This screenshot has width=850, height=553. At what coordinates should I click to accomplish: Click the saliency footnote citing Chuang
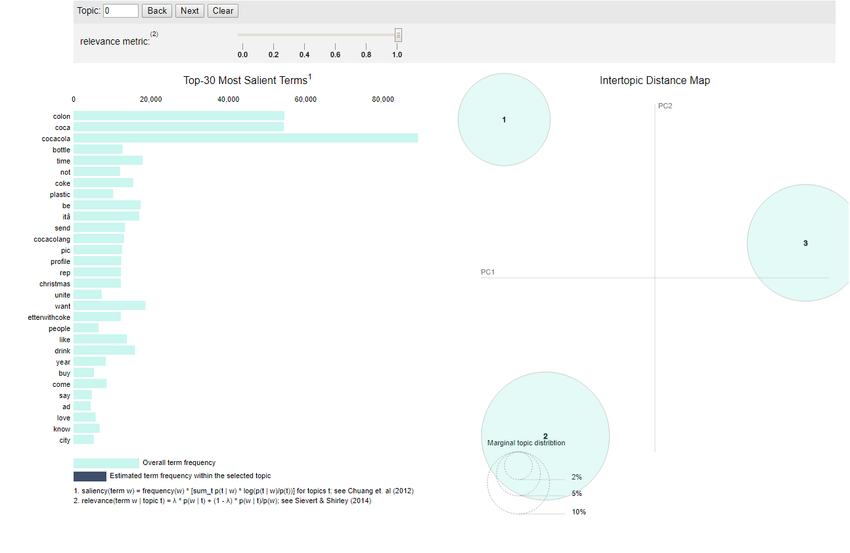243,491
